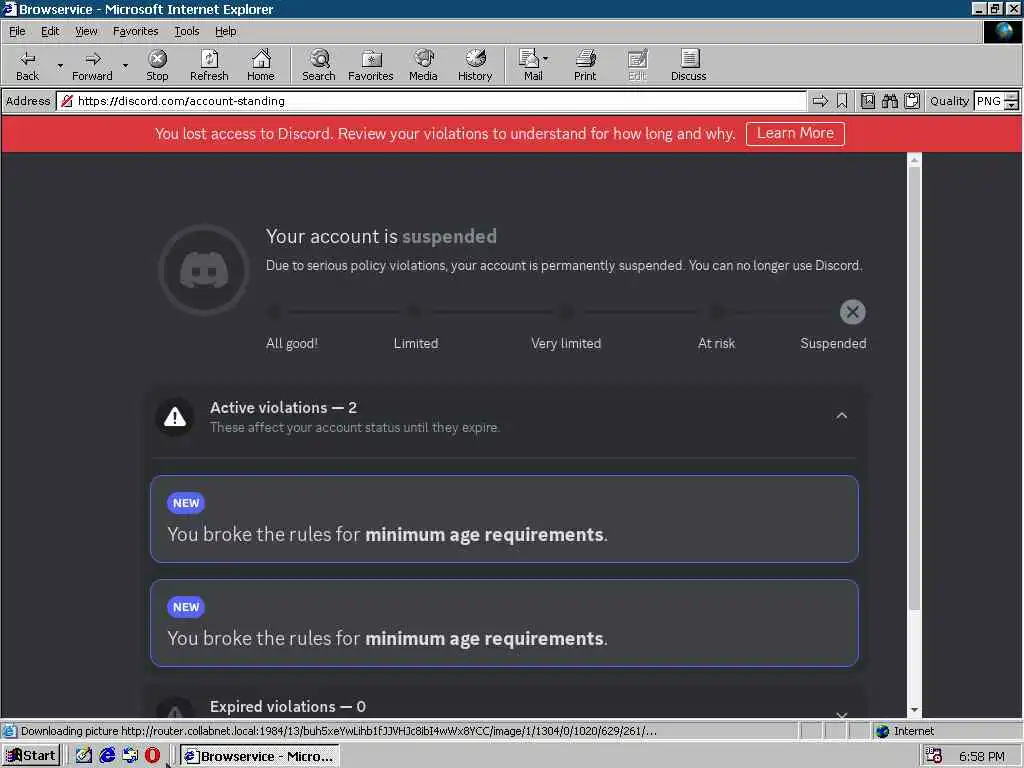The height and width of the screenshot is (768, 1024).
Task: Click the Internet zone status indicator
Action: (905, 731)
